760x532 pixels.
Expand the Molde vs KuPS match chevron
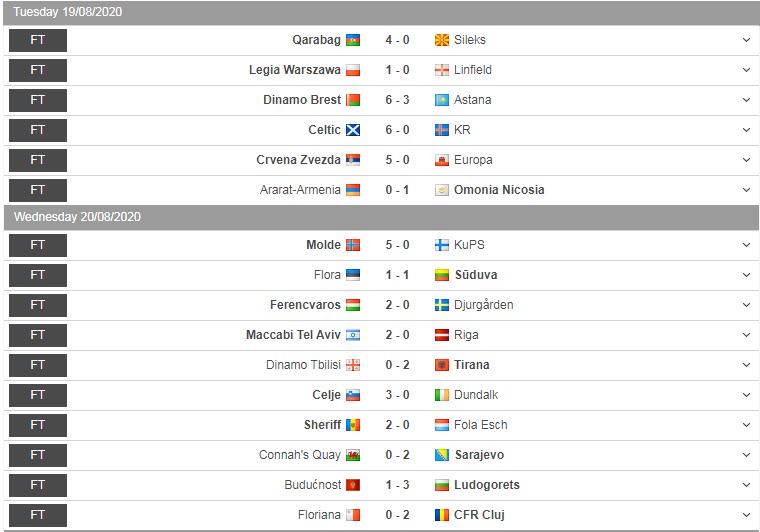(746, 245)
